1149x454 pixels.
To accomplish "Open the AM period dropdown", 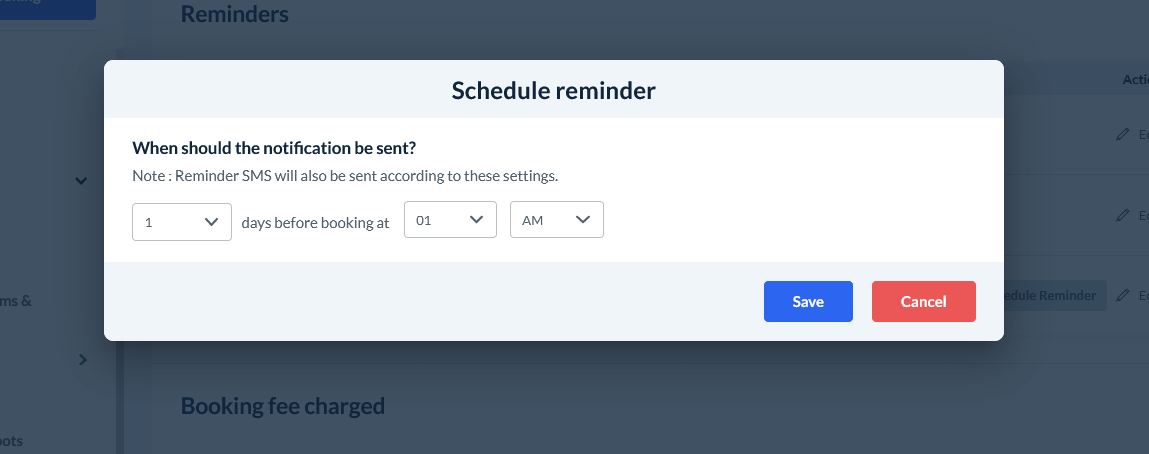I will pos(557,220).
